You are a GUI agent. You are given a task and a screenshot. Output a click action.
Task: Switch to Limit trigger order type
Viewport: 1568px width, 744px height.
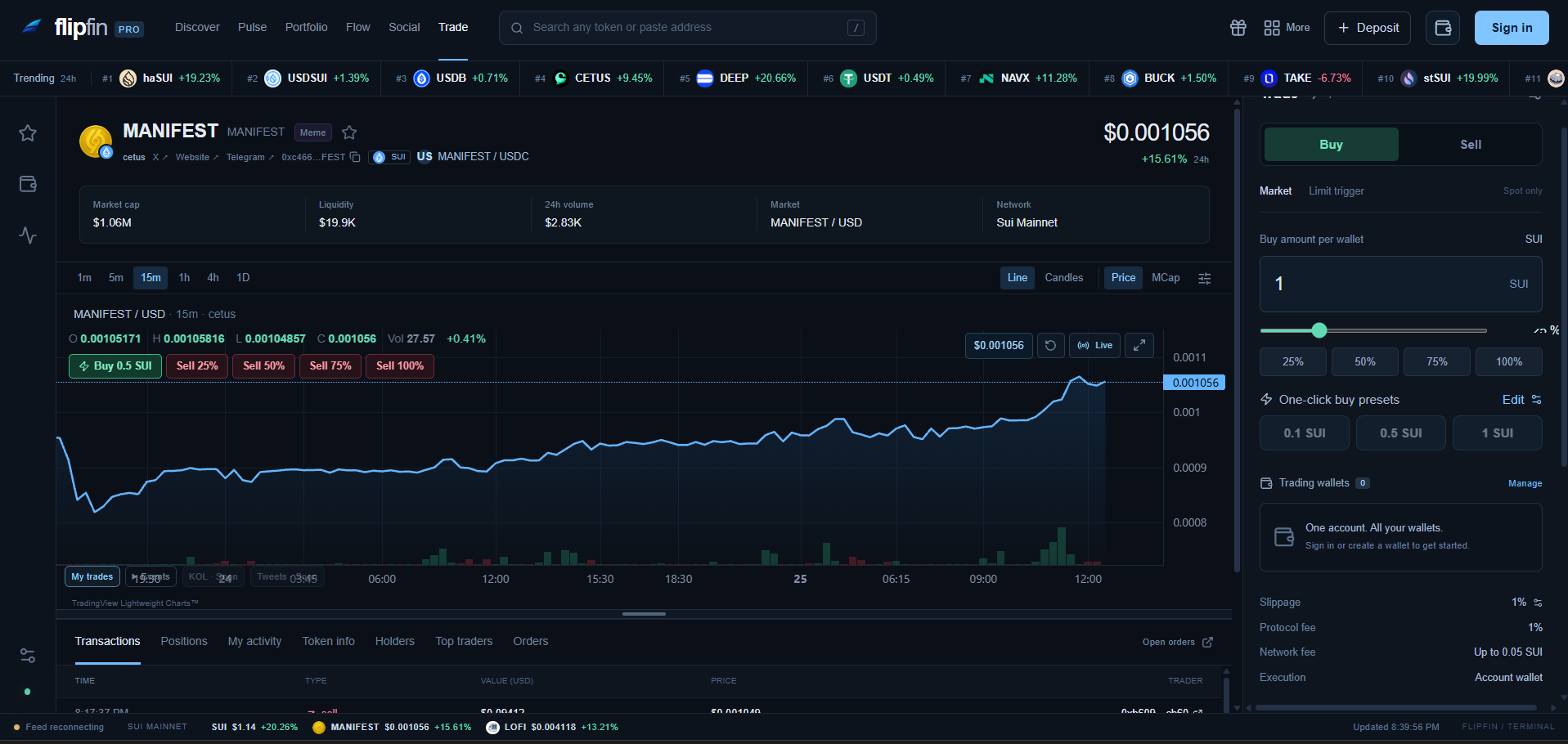click(x=1337, y=191)
